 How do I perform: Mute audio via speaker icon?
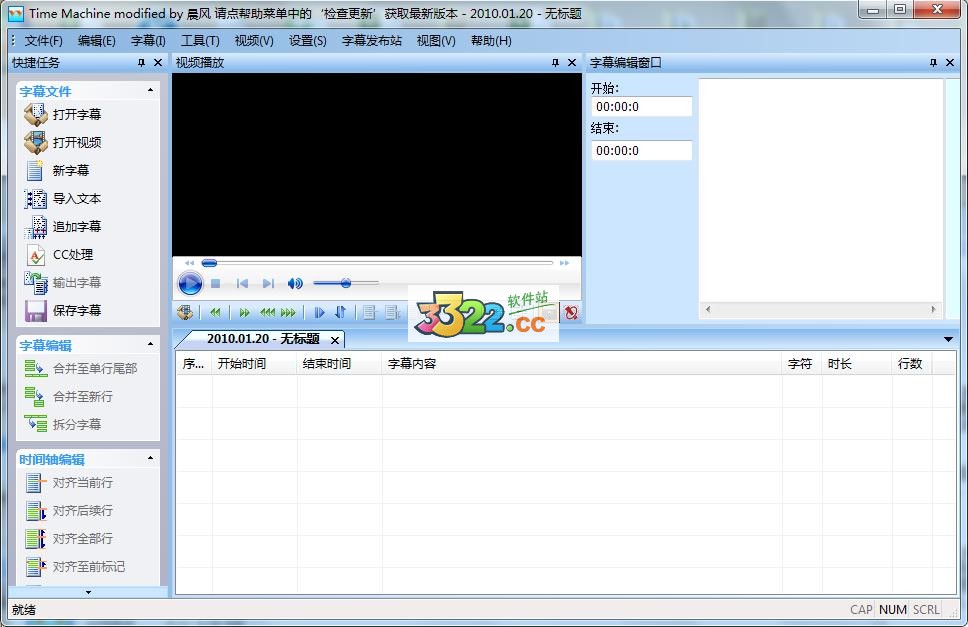tap(295, 283)
